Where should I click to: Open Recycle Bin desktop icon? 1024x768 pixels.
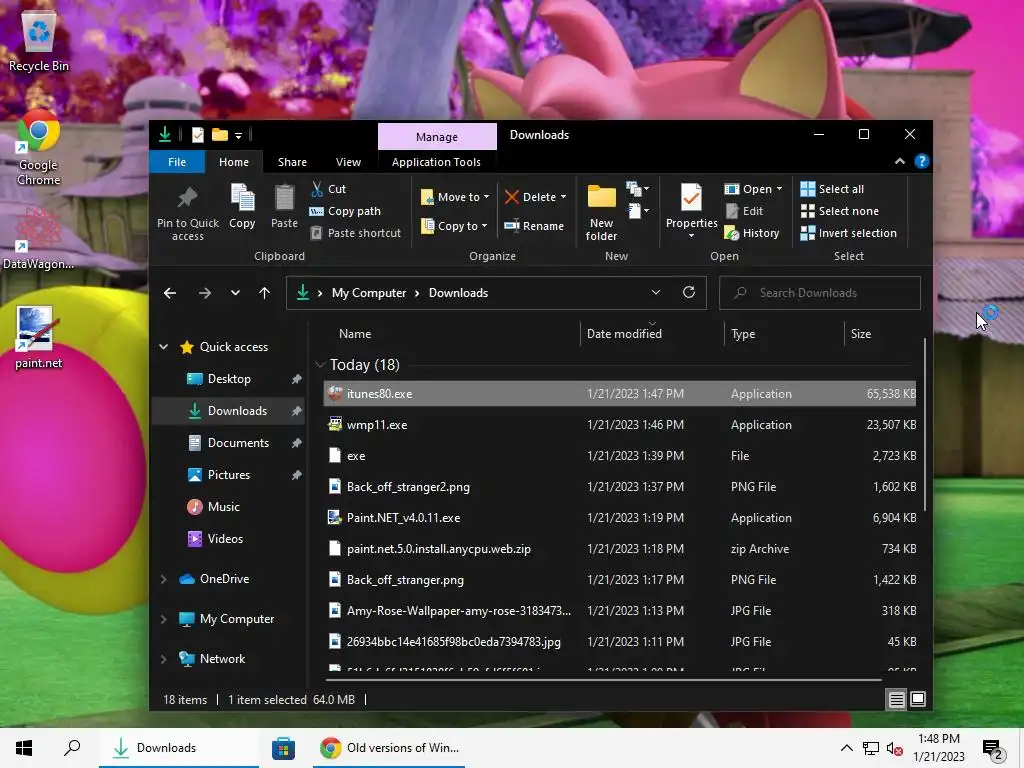tap(39, 40)
